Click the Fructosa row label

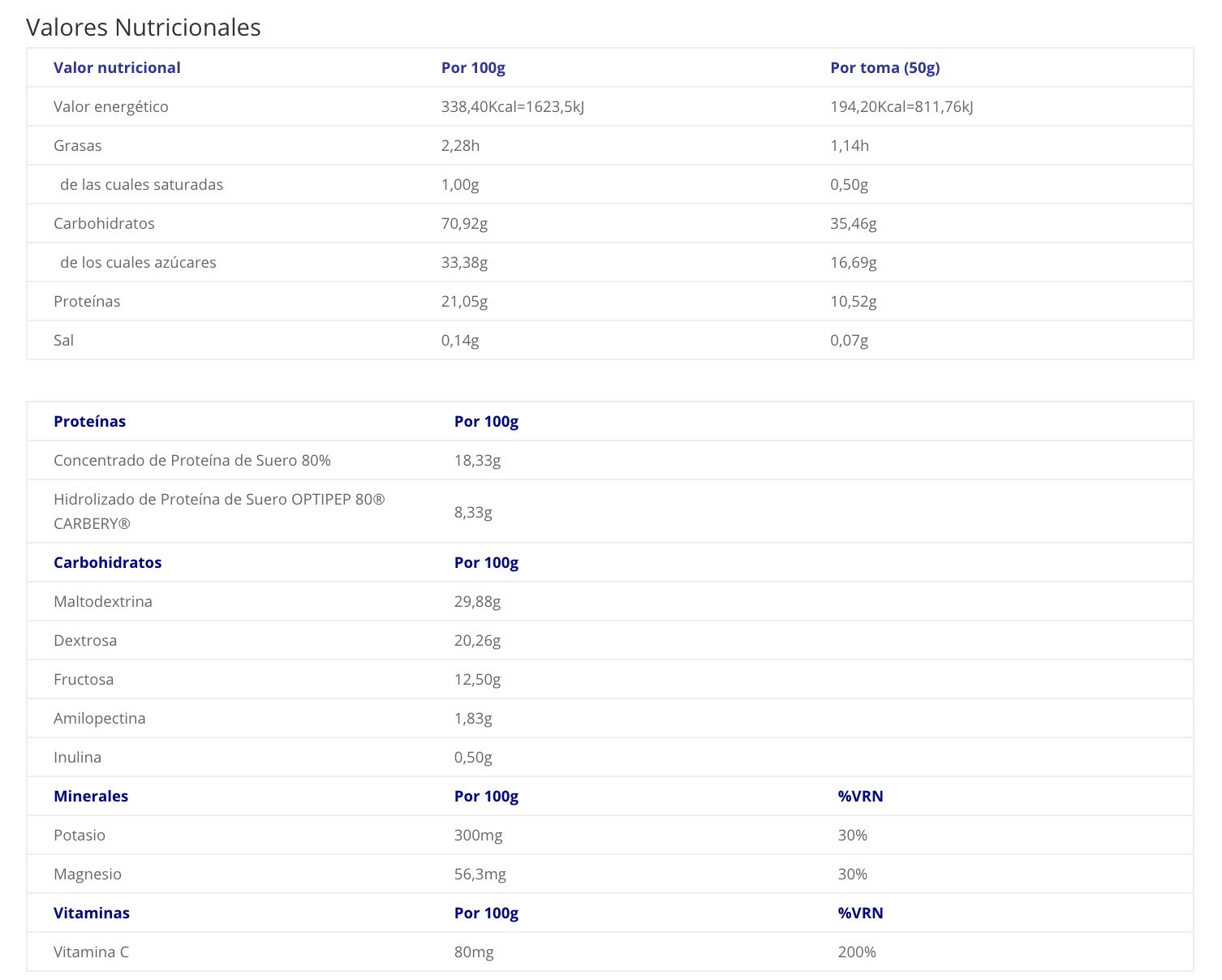click(x=84, y=679)
